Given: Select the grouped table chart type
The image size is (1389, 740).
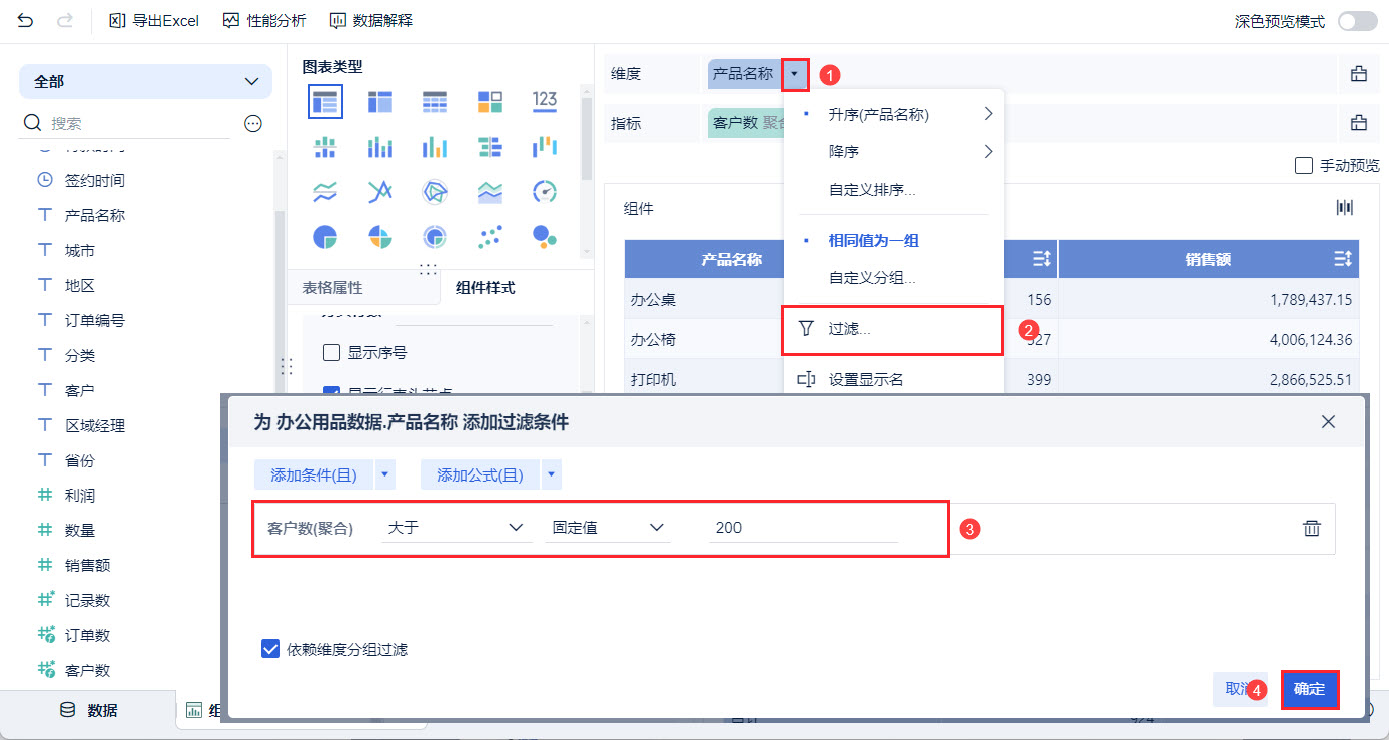Looking at the screenshot, I should (x=324, y=101).
